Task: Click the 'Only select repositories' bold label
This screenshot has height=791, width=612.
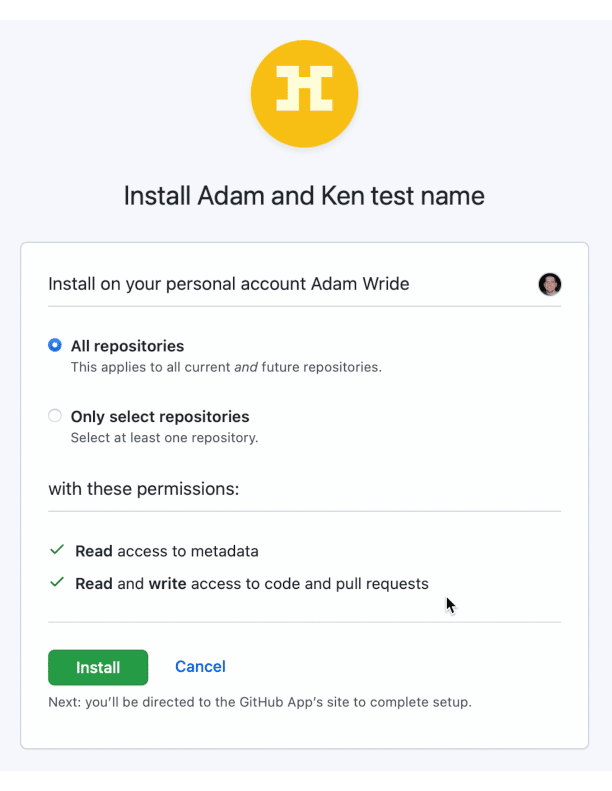Action: tap(160, 417)
